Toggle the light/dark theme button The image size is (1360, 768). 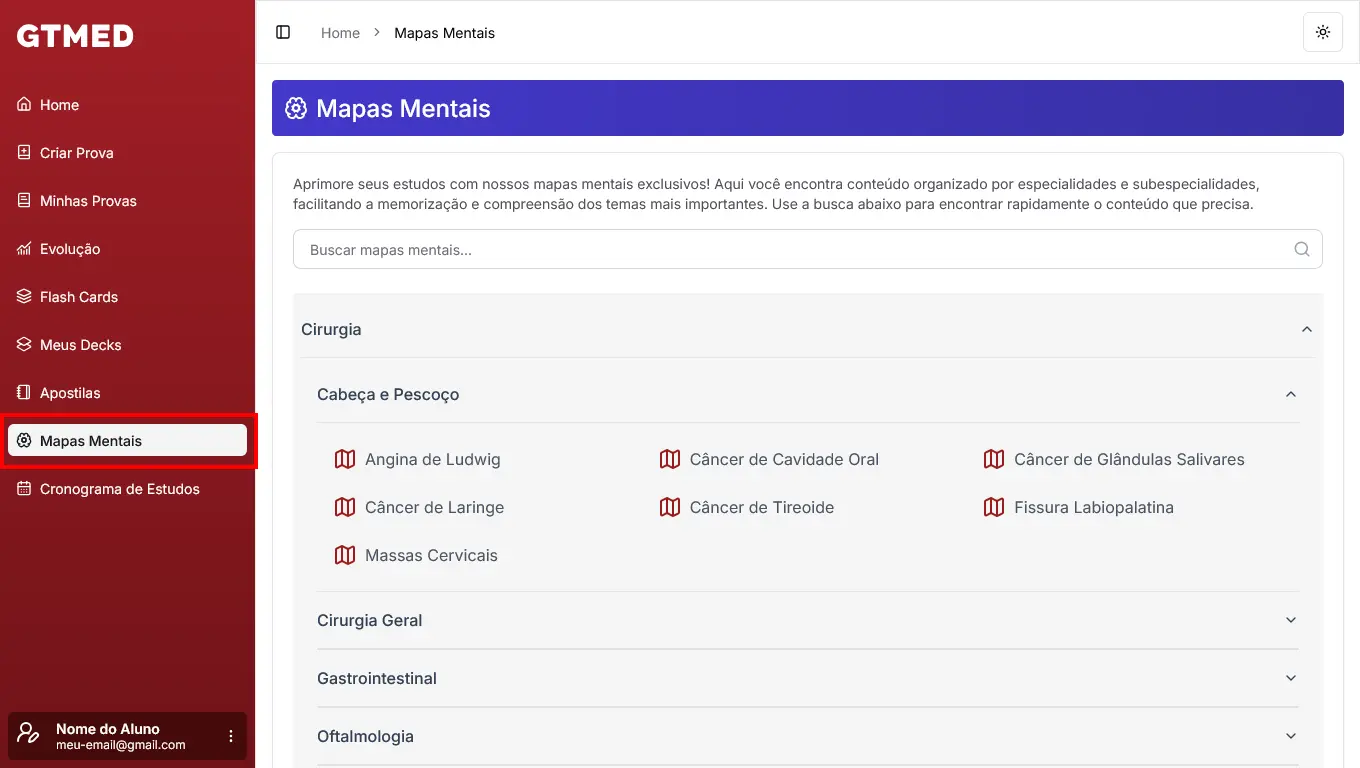pos(1322,32)
